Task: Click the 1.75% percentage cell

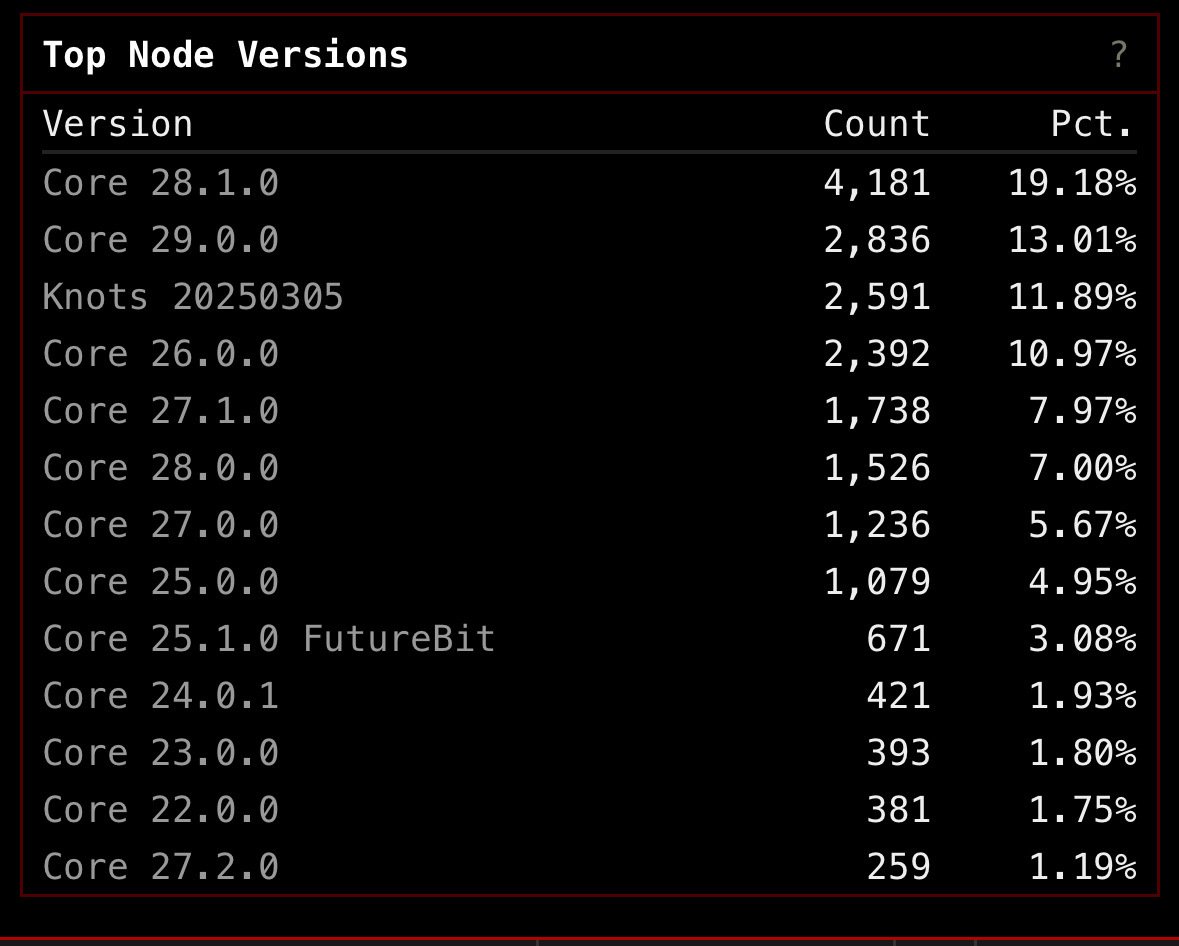Action: click(x=1083, y=809)
